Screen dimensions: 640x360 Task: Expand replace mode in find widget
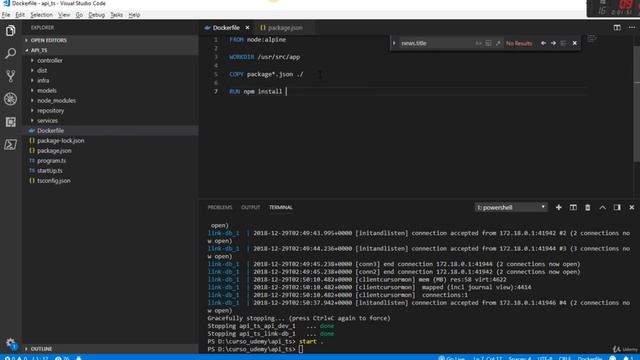[x=394, y=43]
